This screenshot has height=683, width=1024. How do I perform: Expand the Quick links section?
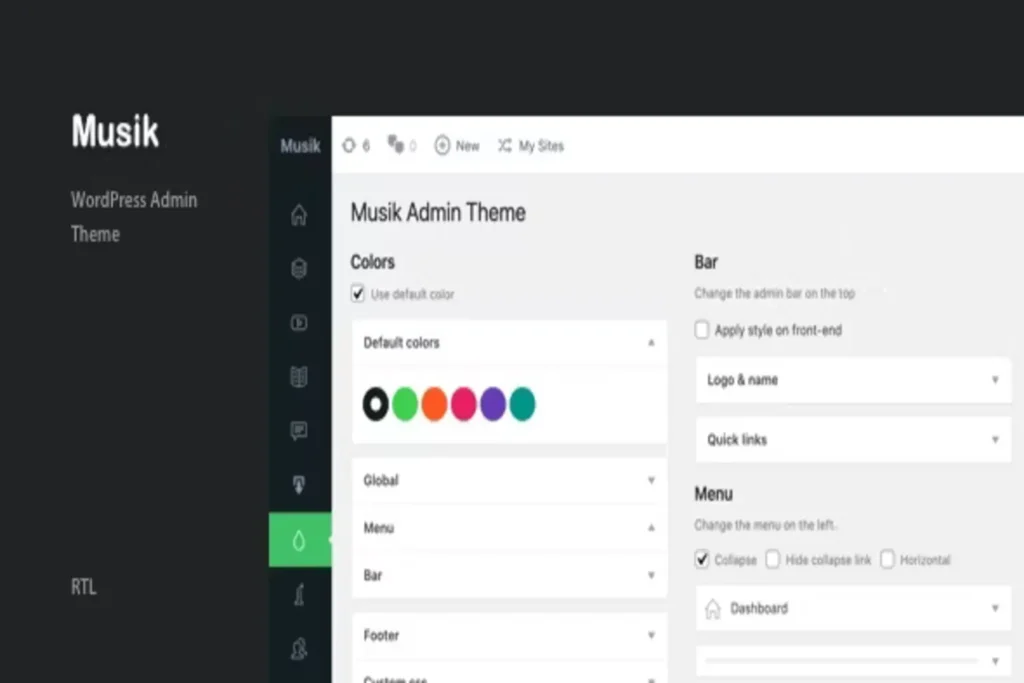point(853,440)
